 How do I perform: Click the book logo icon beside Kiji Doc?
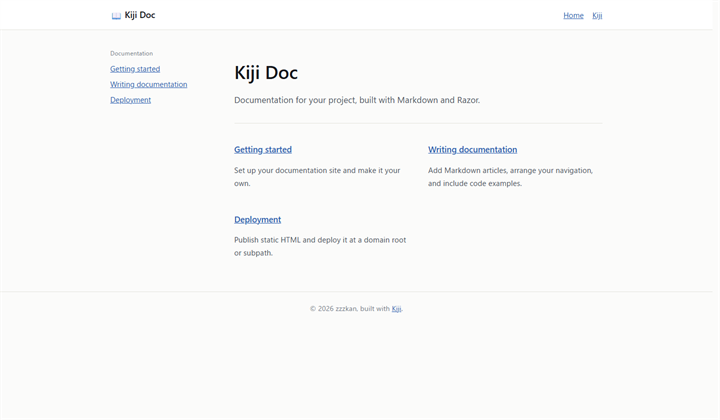(116, 16)
